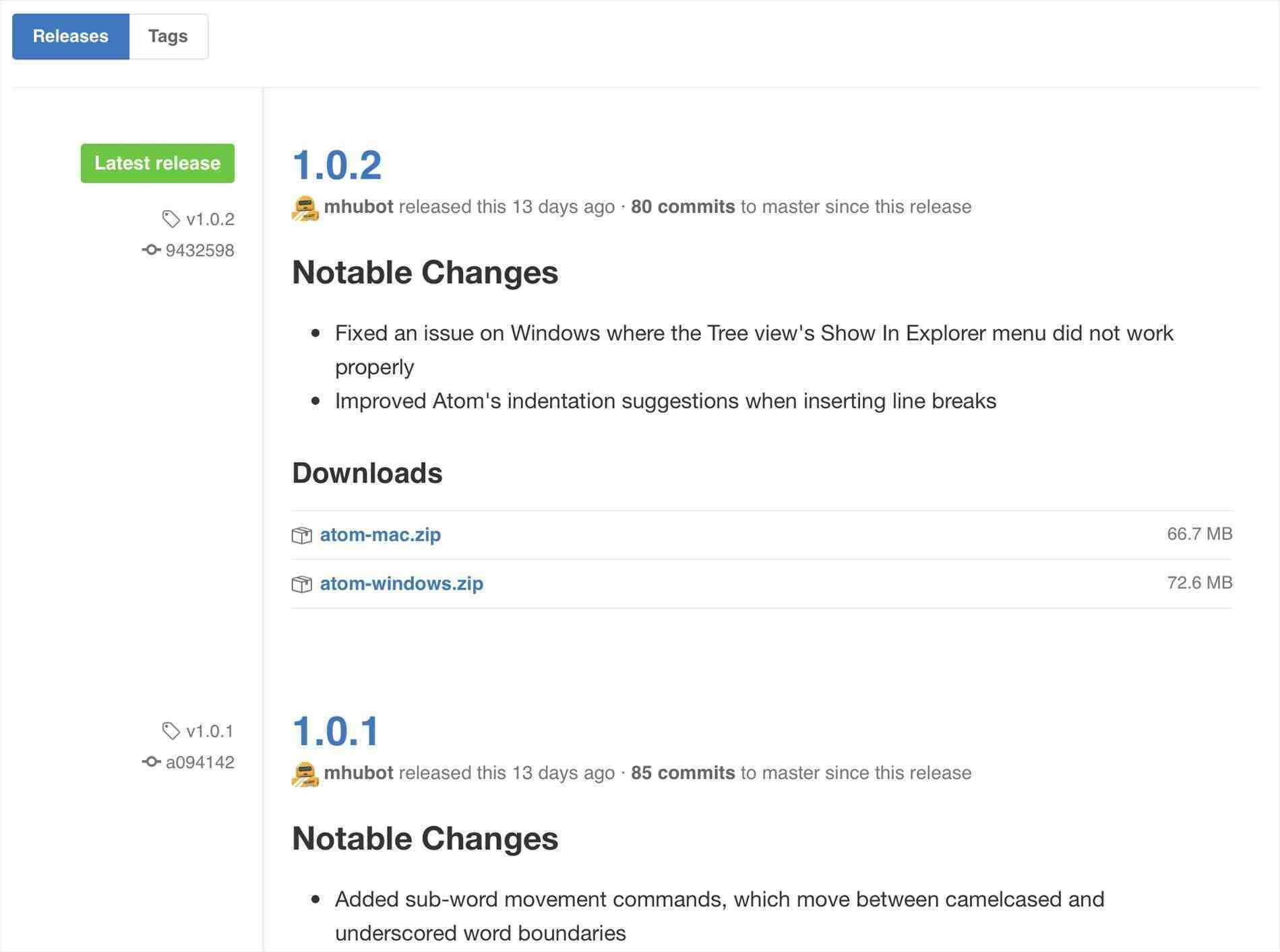Click the commit icon next to a094142

pos(151,762)
